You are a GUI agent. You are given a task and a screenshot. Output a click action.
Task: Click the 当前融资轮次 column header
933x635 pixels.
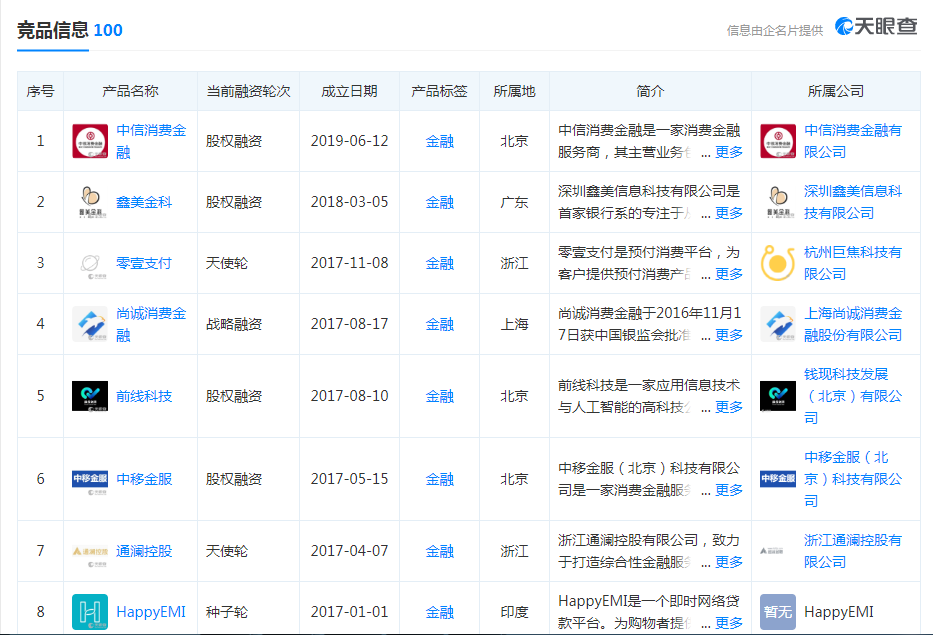pos(248,91)
